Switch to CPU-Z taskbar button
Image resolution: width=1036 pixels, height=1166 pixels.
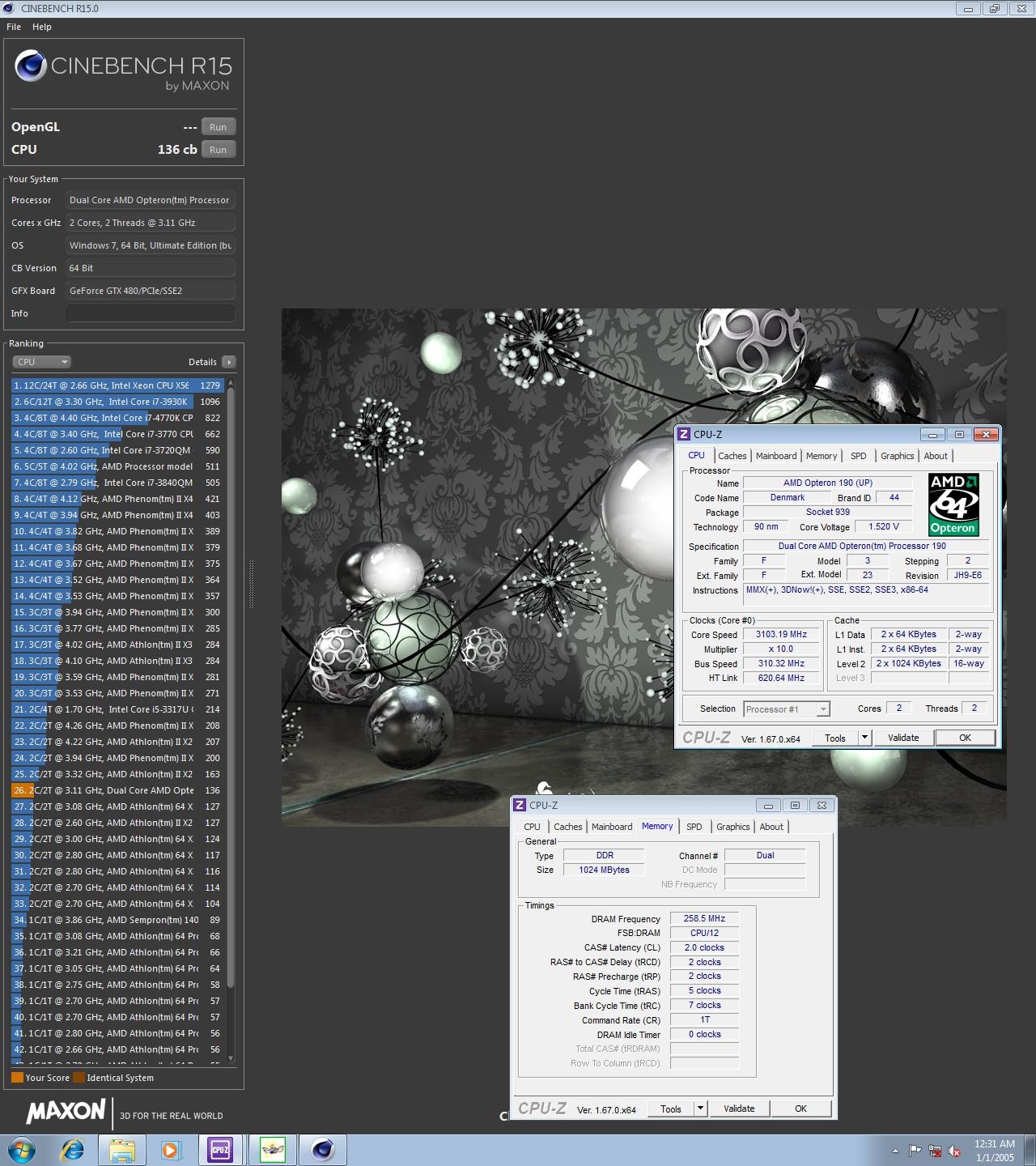coord(220,1150)
